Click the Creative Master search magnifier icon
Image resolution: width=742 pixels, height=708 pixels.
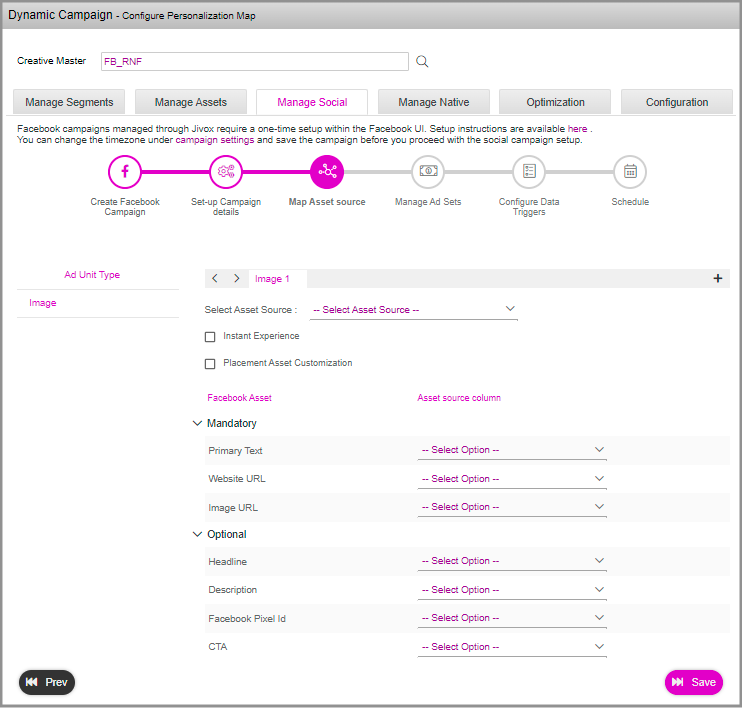[x=422, y=62]
